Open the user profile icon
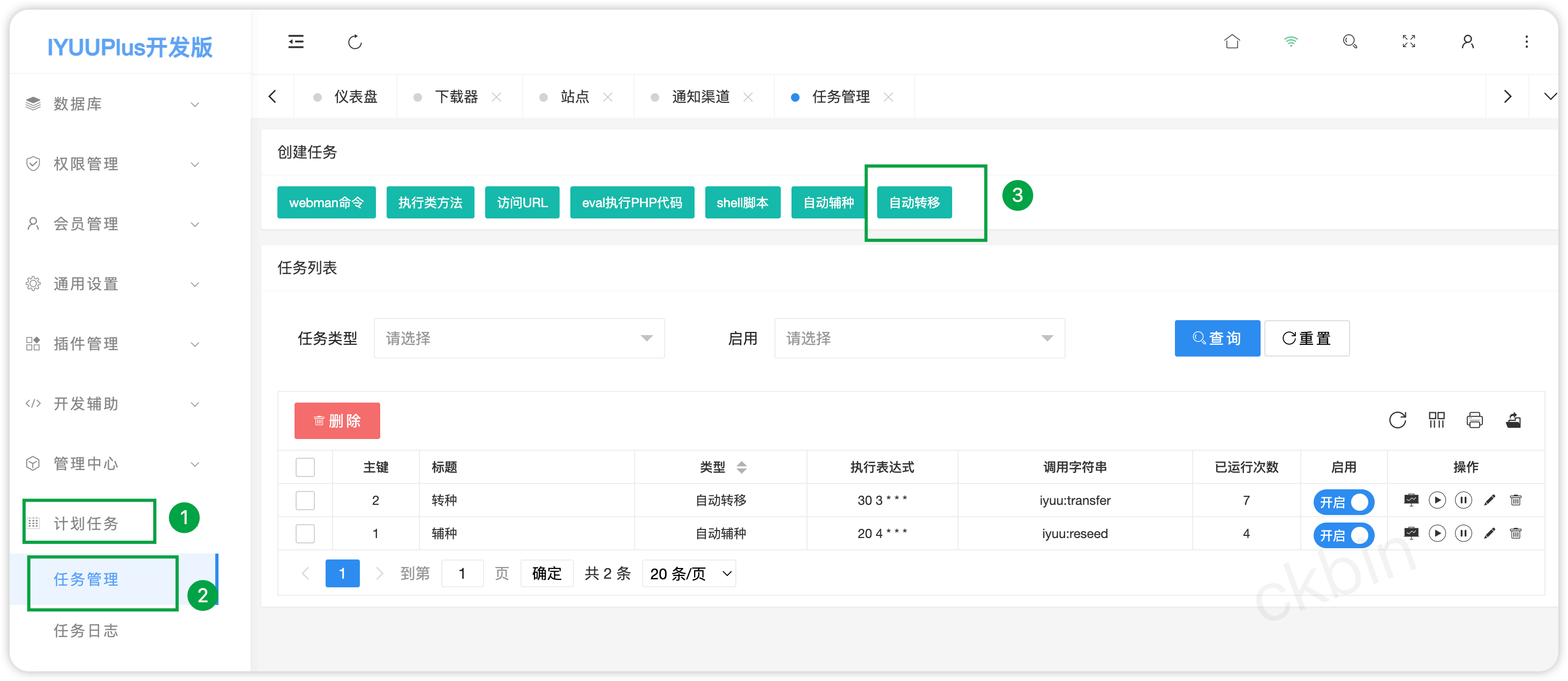The height and width of the screenshot is (681, 1568). (1467, 41)
